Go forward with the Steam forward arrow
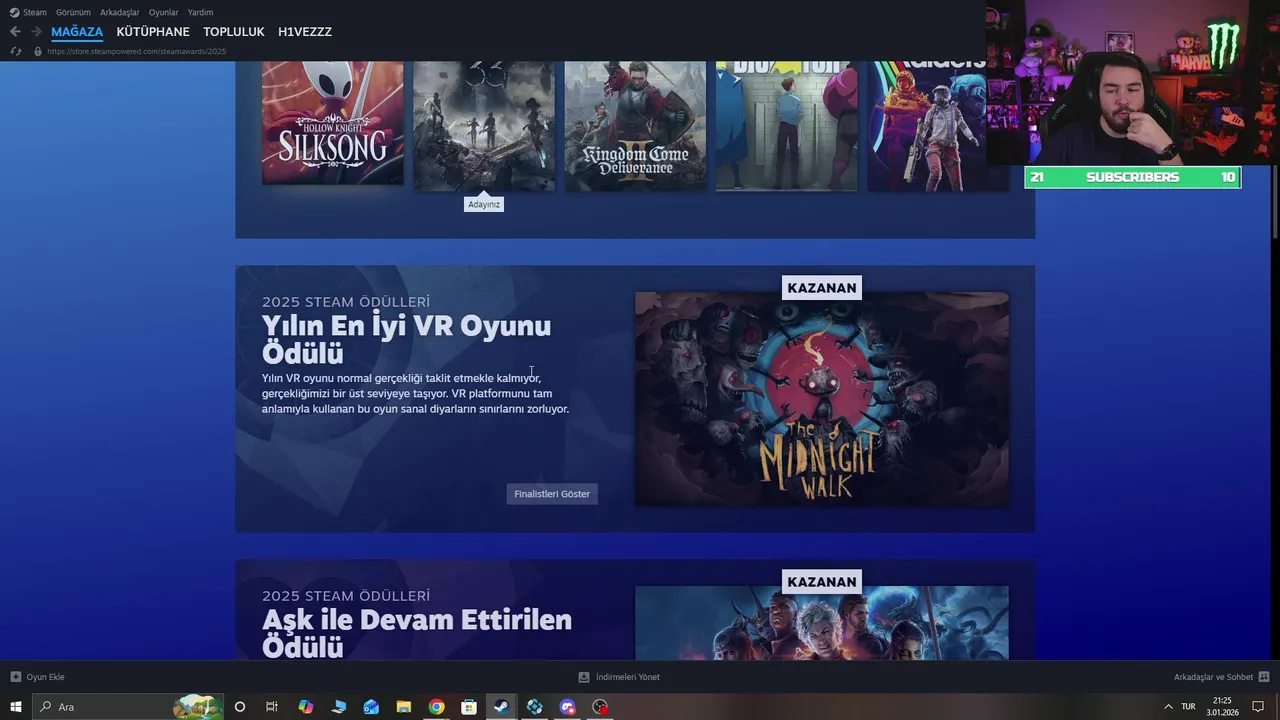This screenshot has width=1280, height=720. 36,32
